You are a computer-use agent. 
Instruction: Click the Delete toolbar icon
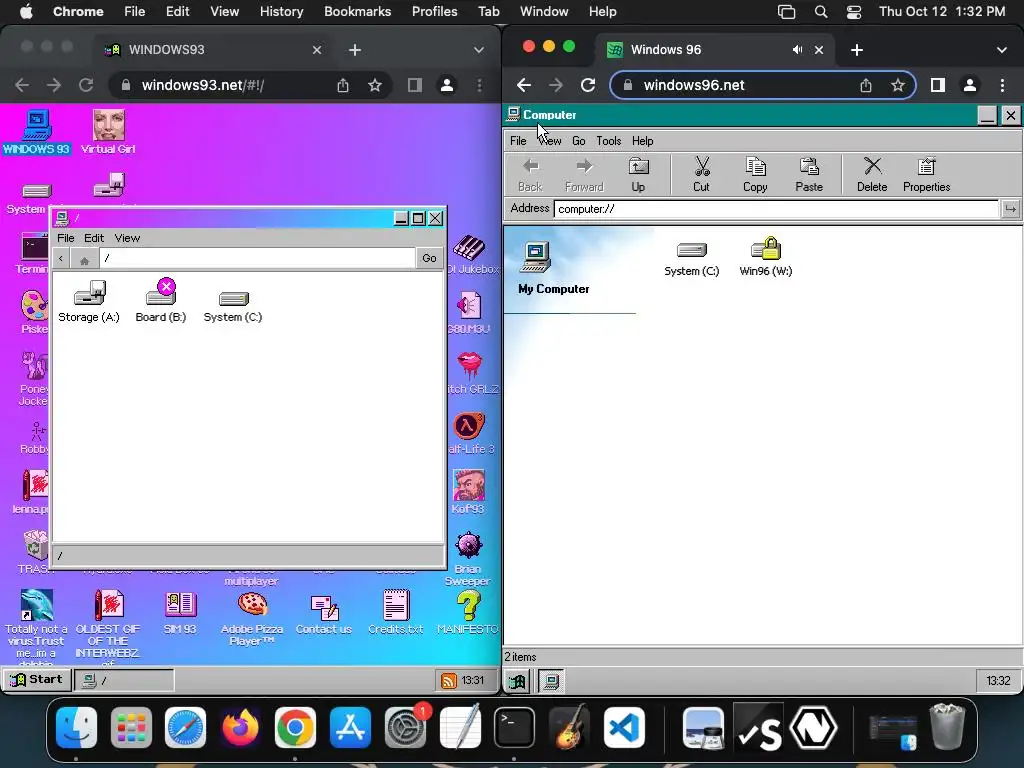pyautogui.click(x=872, y=174)
